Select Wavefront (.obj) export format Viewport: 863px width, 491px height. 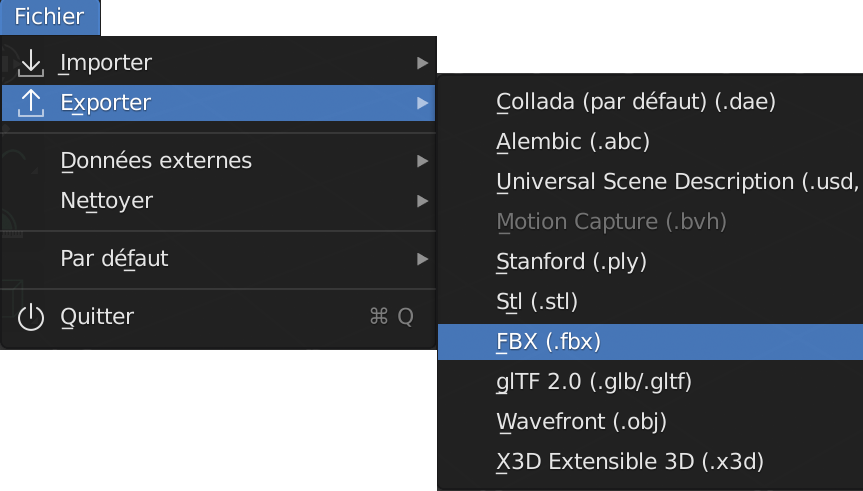point(581,421)
